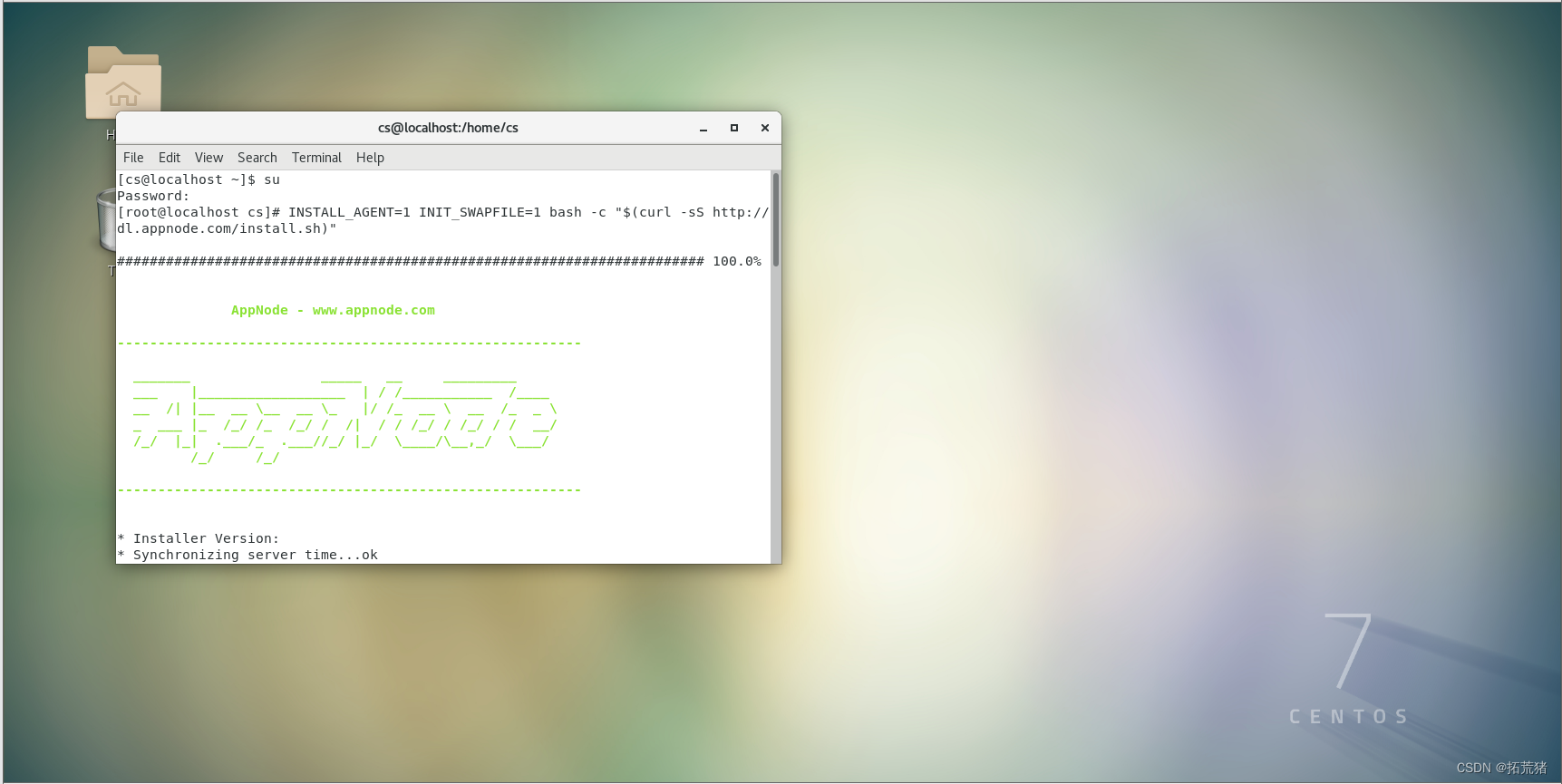1562x784 pixels.
Task: Click the 'Password:' line in terminal
Action: coord(153,196)
